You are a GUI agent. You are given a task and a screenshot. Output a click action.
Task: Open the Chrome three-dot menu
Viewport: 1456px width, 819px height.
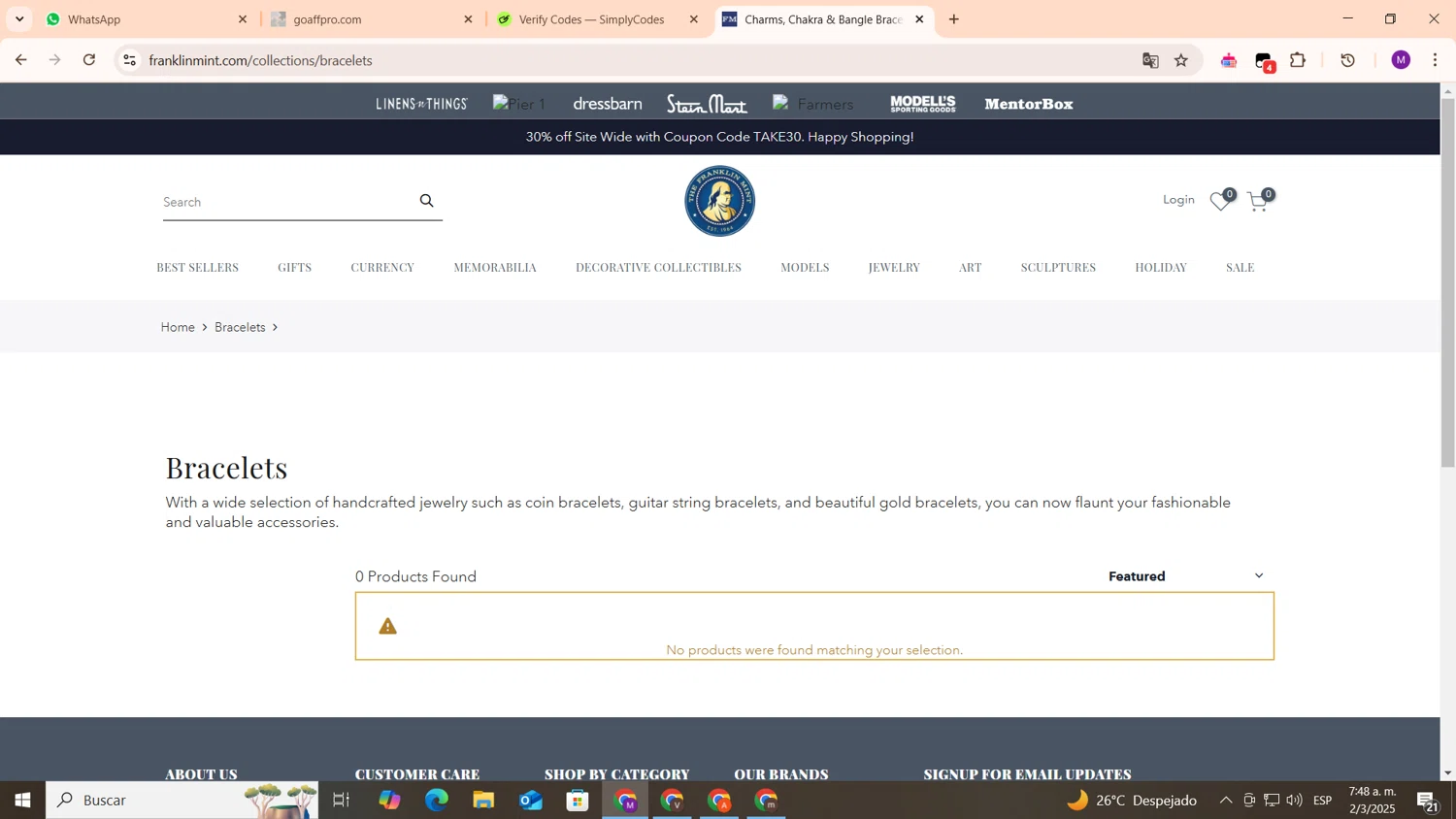(x=1436, y=60)
